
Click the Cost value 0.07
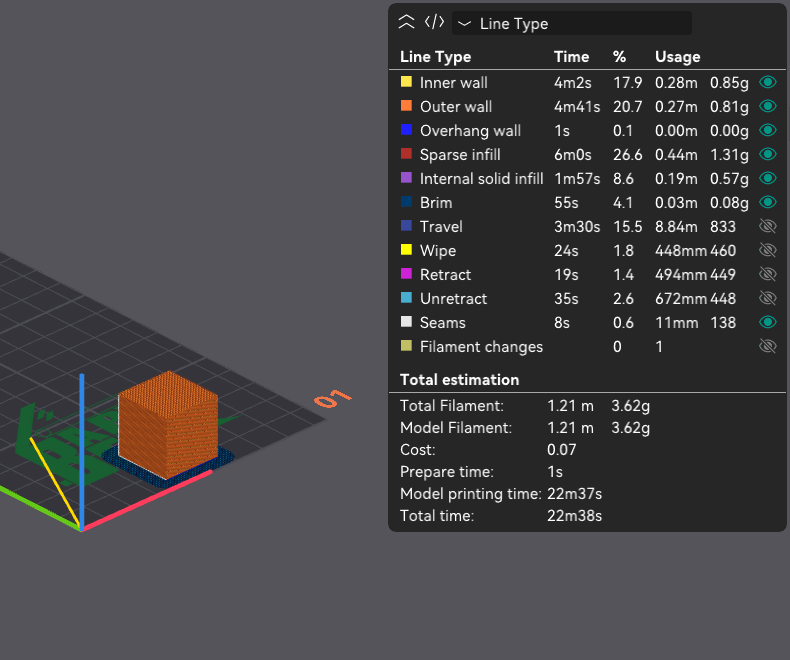coord(562,449)
